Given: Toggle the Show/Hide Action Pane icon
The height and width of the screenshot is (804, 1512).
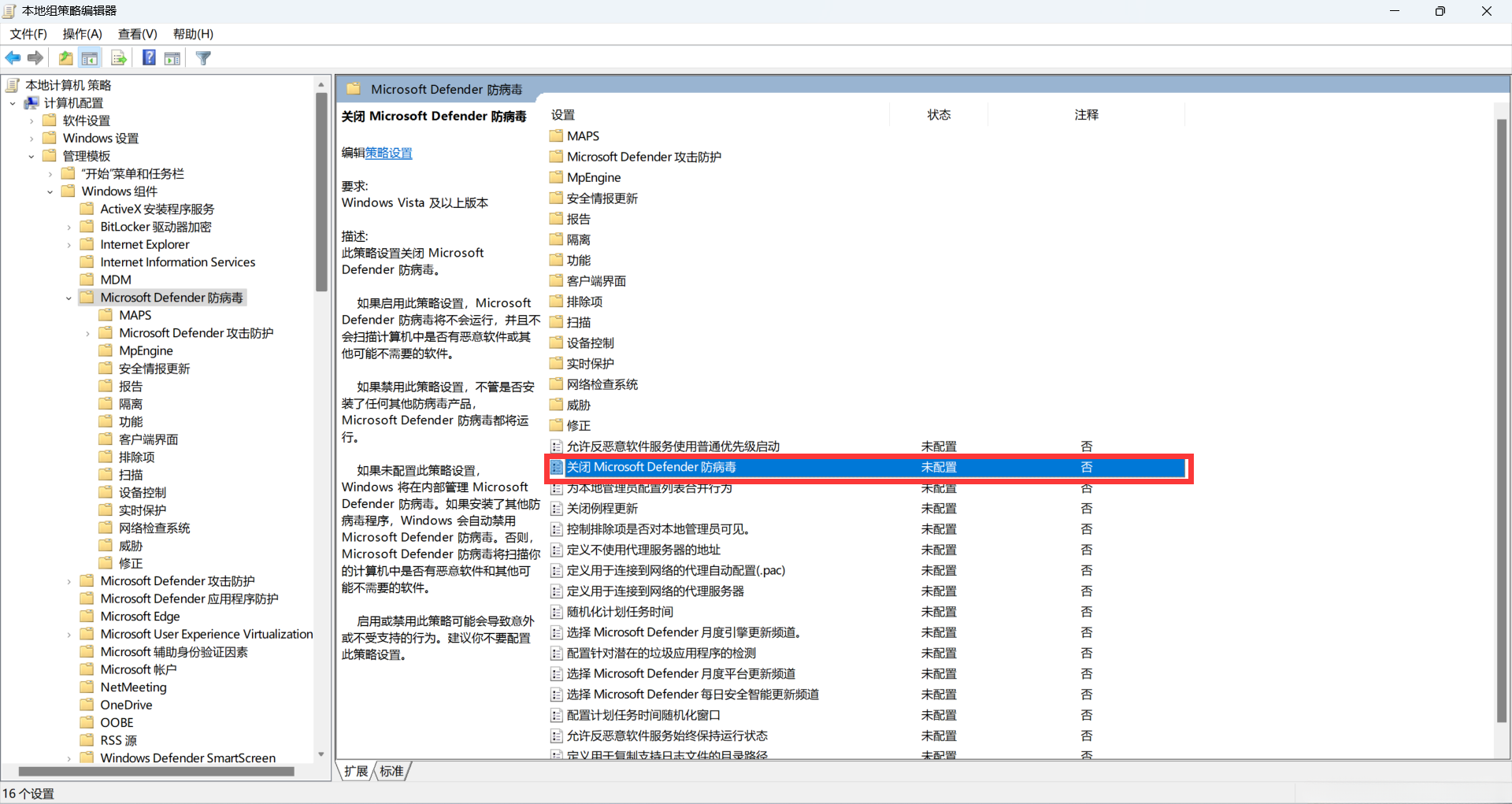Looking at the screenshot, I should click(x=172, y=57).
